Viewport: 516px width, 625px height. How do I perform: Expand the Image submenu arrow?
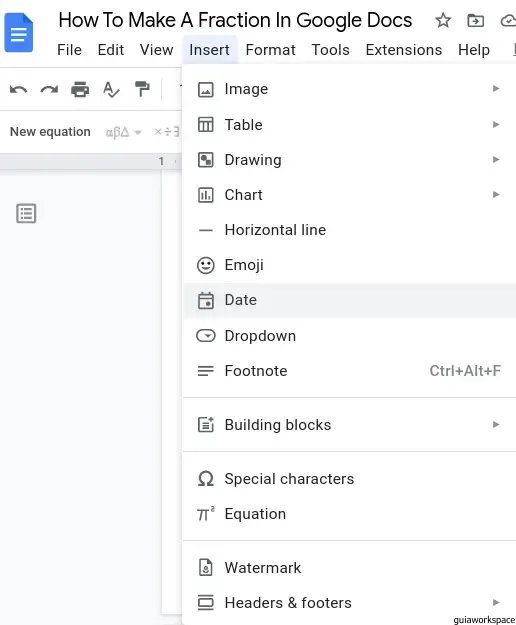coord(496,88)
